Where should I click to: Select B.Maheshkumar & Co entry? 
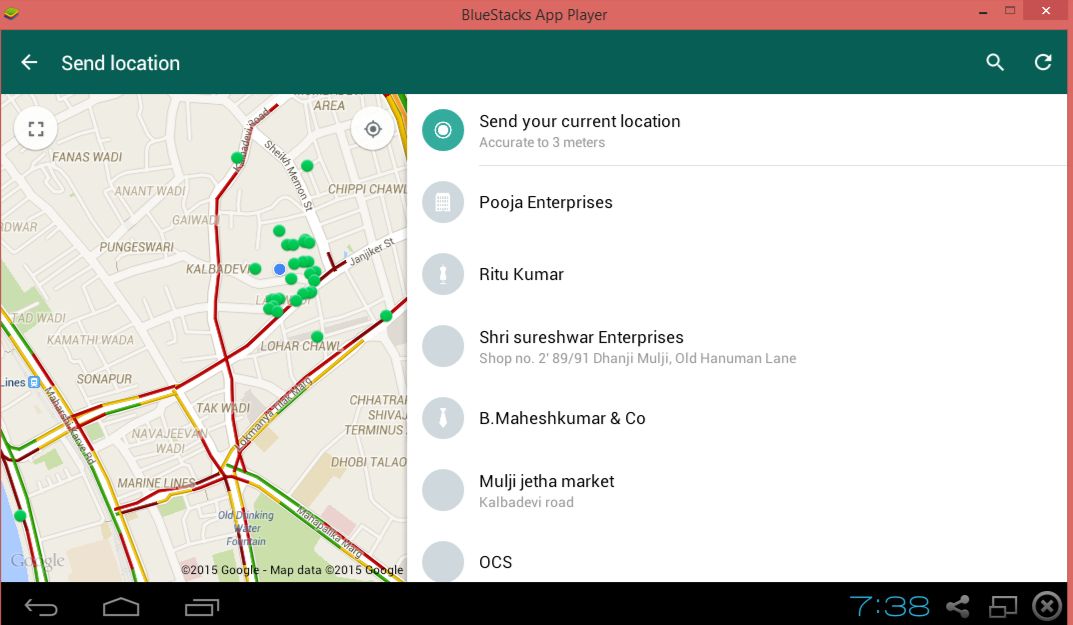(737, 418)
